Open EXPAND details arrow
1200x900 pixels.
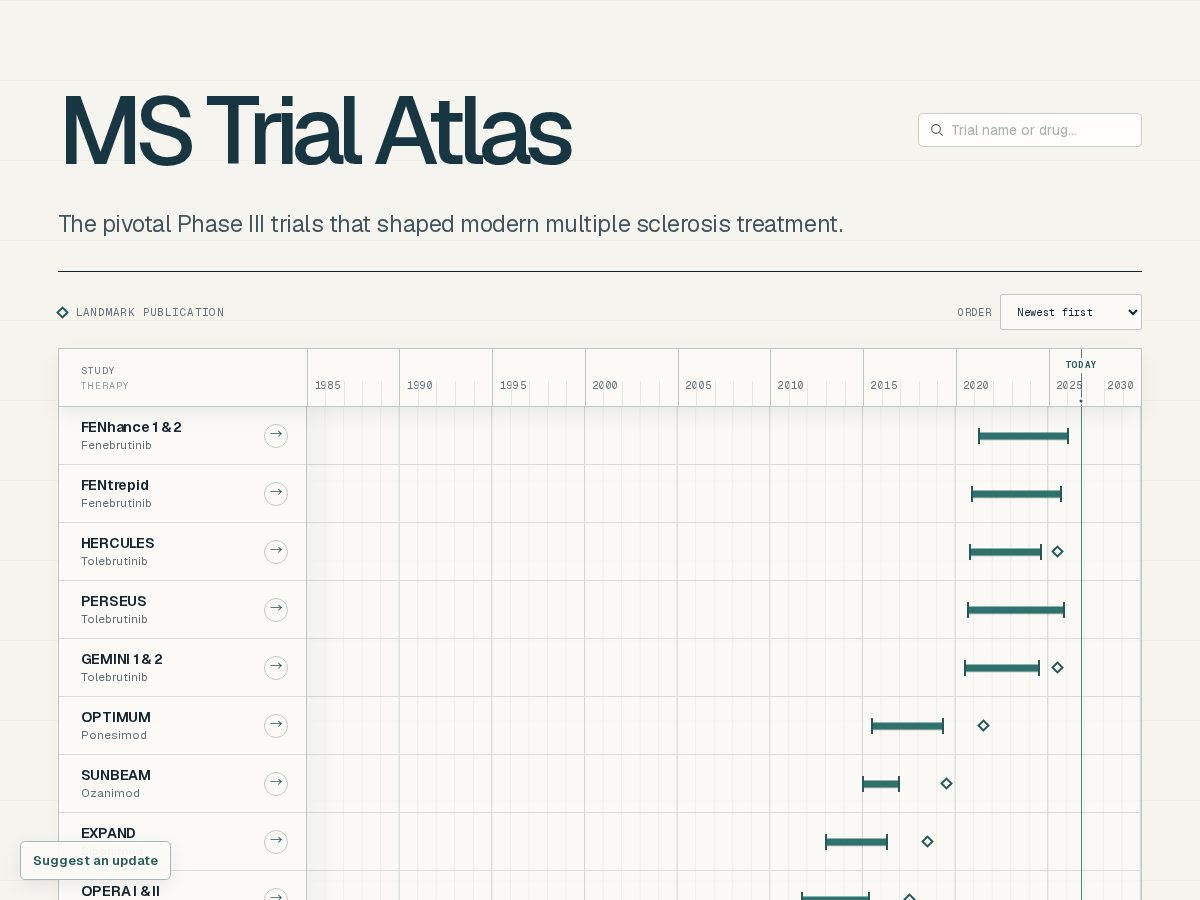(276, 841)
